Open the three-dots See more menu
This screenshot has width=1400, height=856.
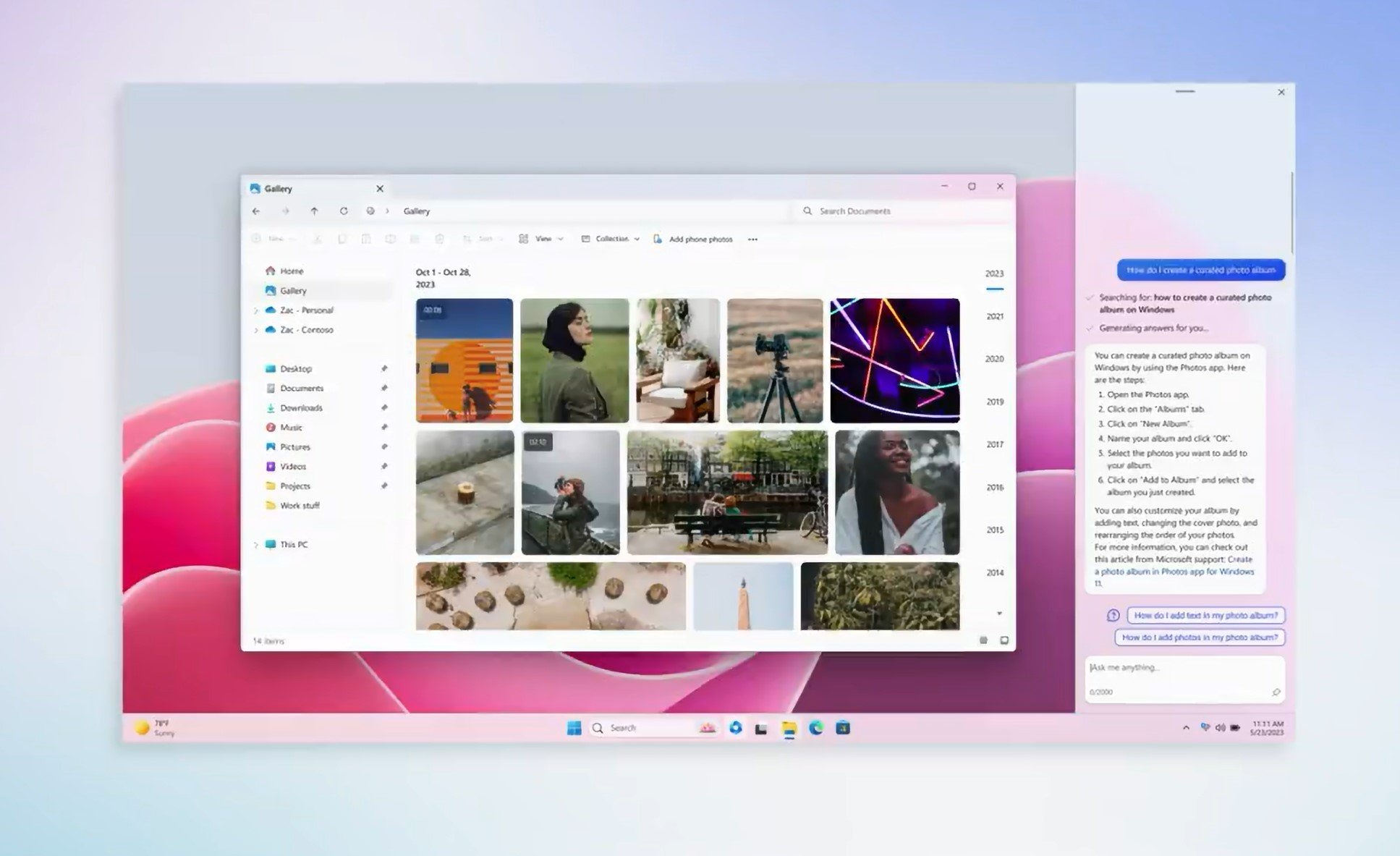pos(752,240)
